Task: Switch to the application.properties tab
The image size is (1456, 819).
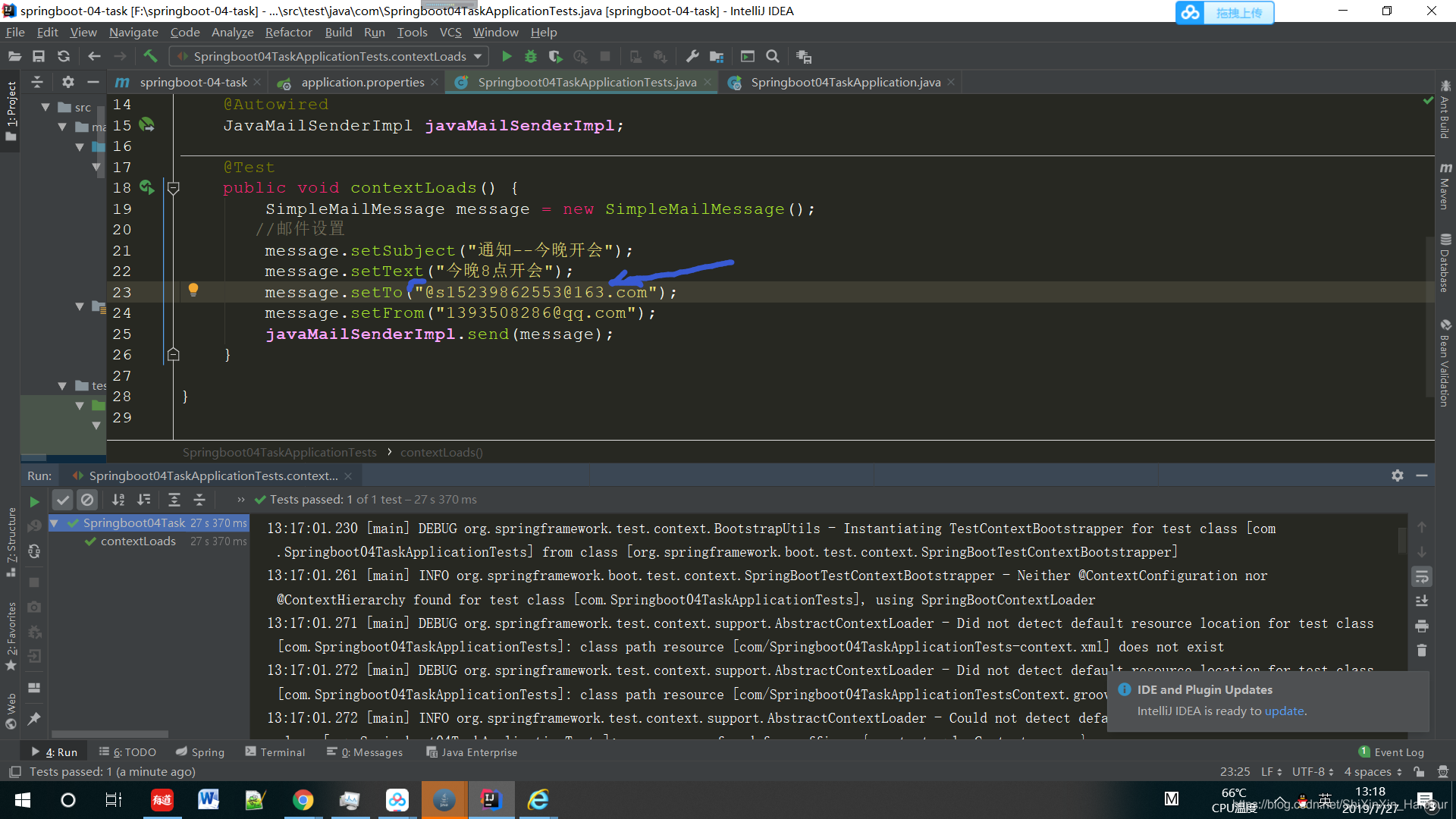Action: pyautogui.click(x=362, y=82)
